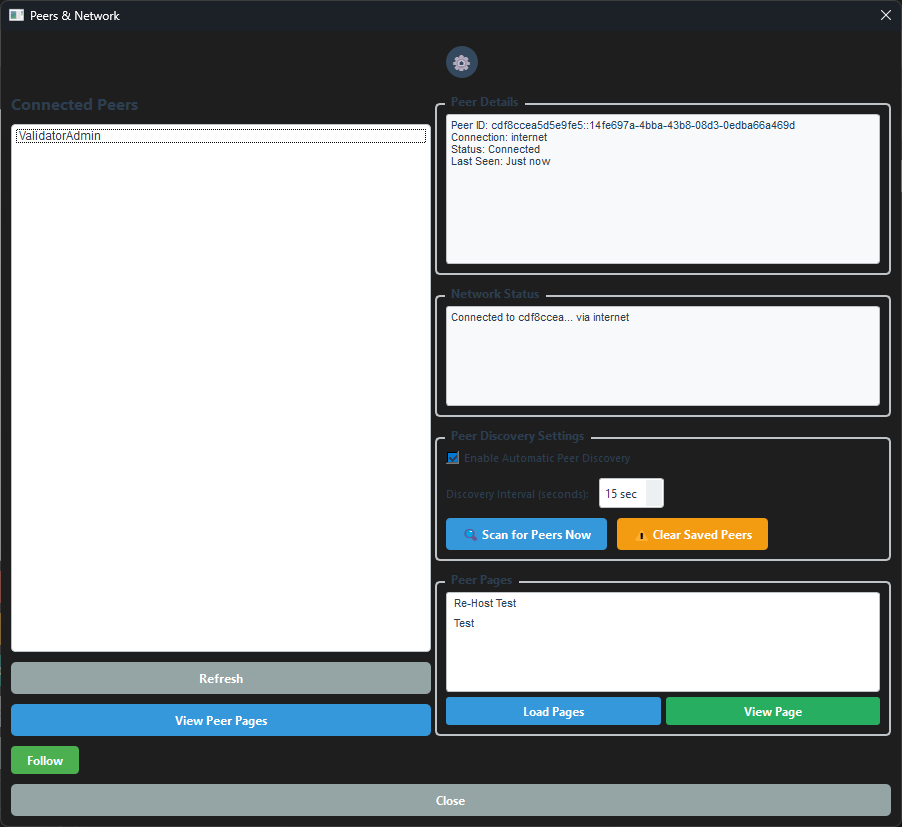Follow the selected peer
Viewport: 902px width, 827px height.
coord(45,760)
